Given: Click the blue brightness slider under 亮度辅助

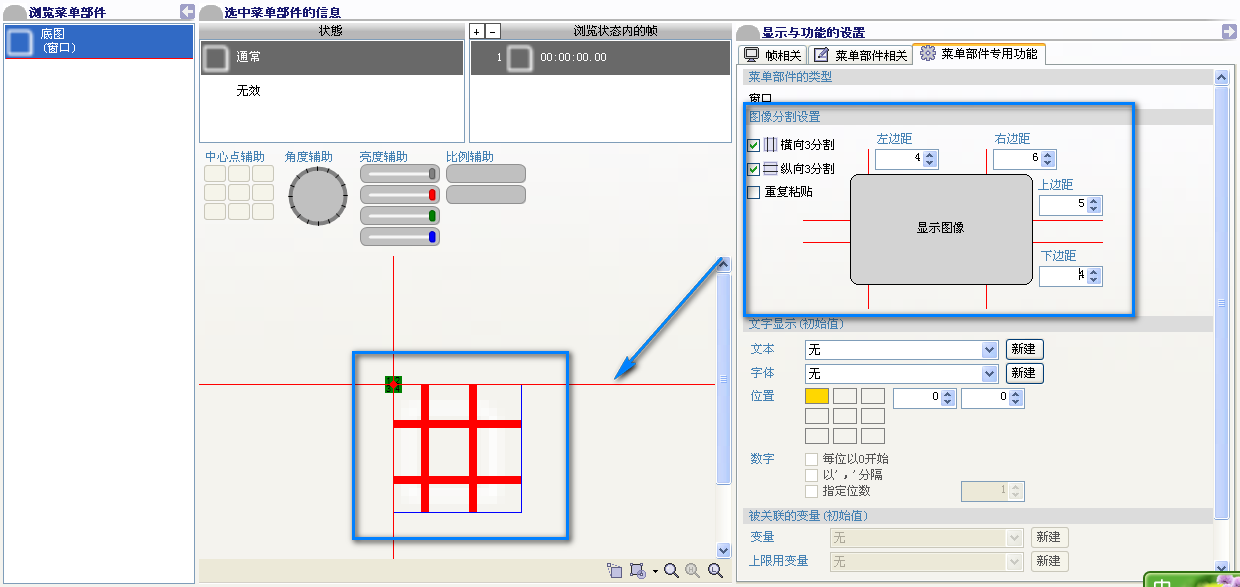Looking at the screenshot, I should click(x=400, y=237).
